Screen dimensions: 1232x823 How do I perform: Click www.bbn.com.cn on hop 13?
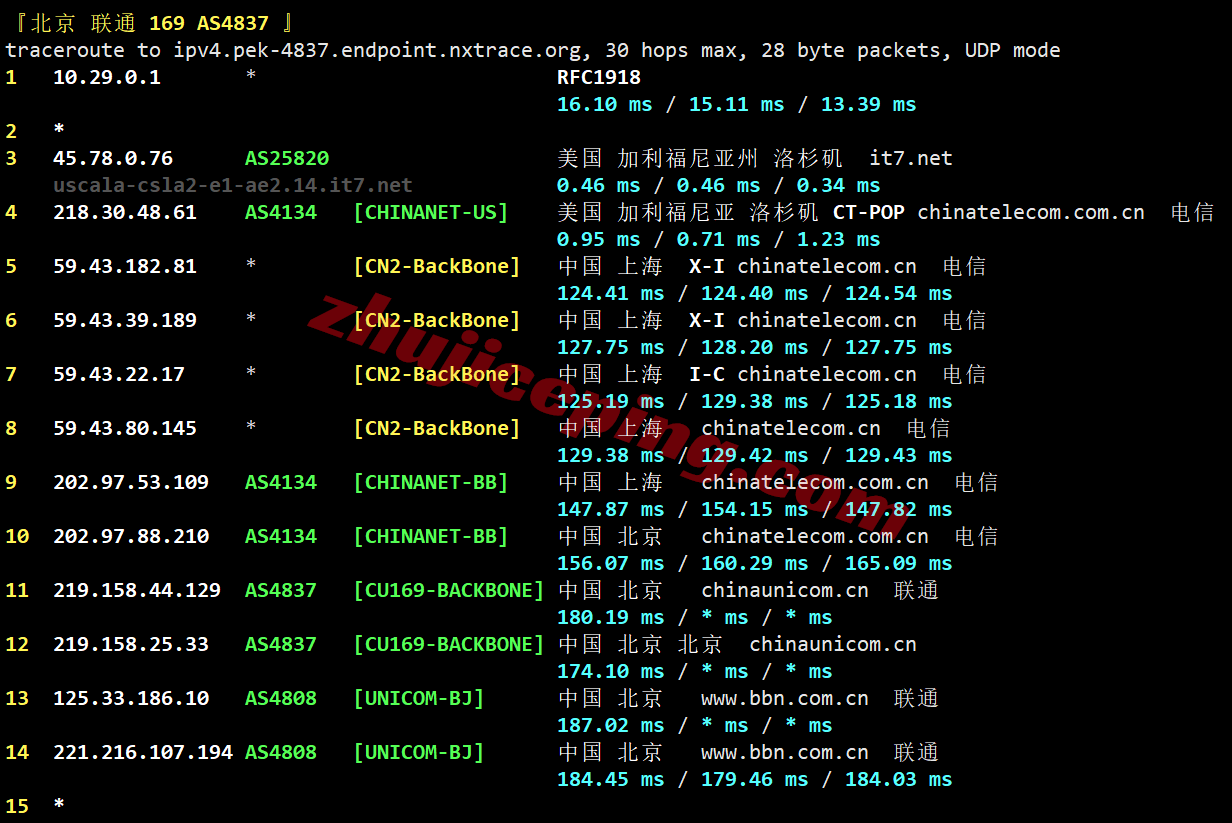[785, 698]
